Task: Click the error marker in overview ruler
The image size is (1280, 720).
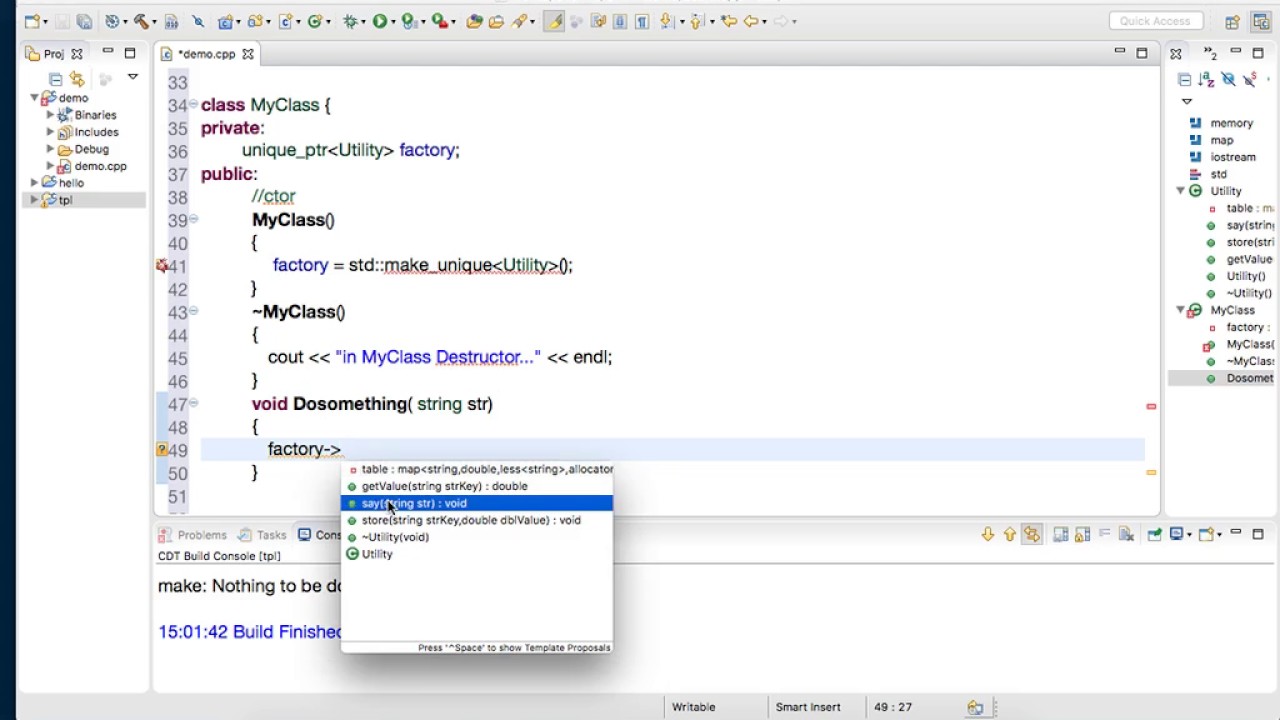Action: pyautogui.click(x=1151, y=406)
